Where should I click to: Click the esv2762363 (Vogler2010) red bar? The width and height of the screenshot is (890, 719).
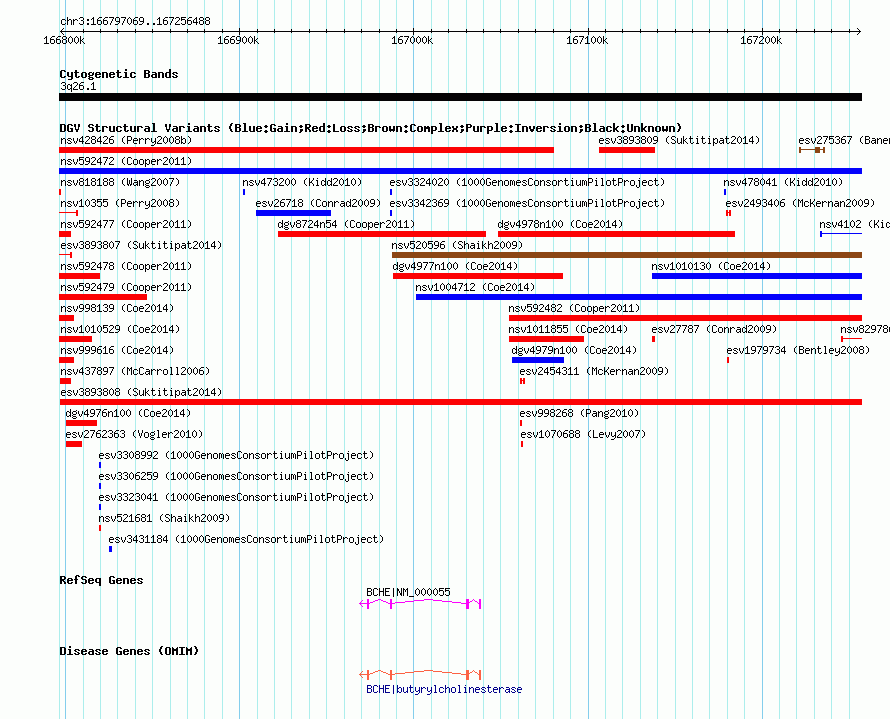point(74,444)
